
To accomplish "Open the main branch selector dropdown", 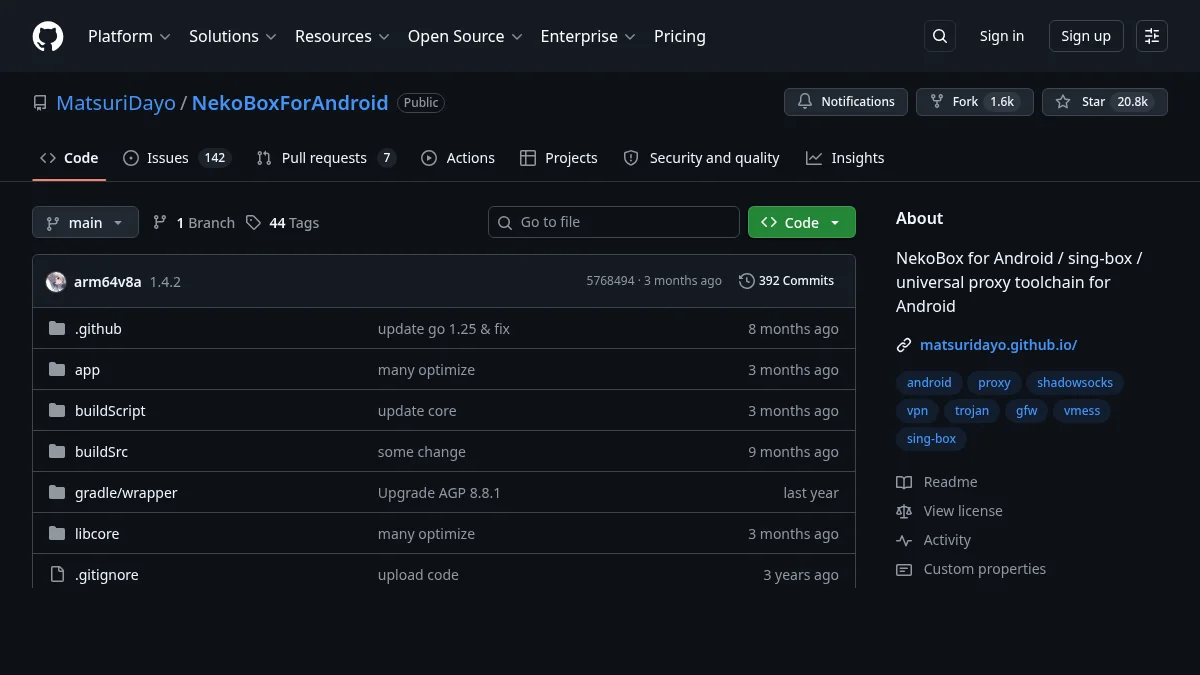I will point(85,223).
